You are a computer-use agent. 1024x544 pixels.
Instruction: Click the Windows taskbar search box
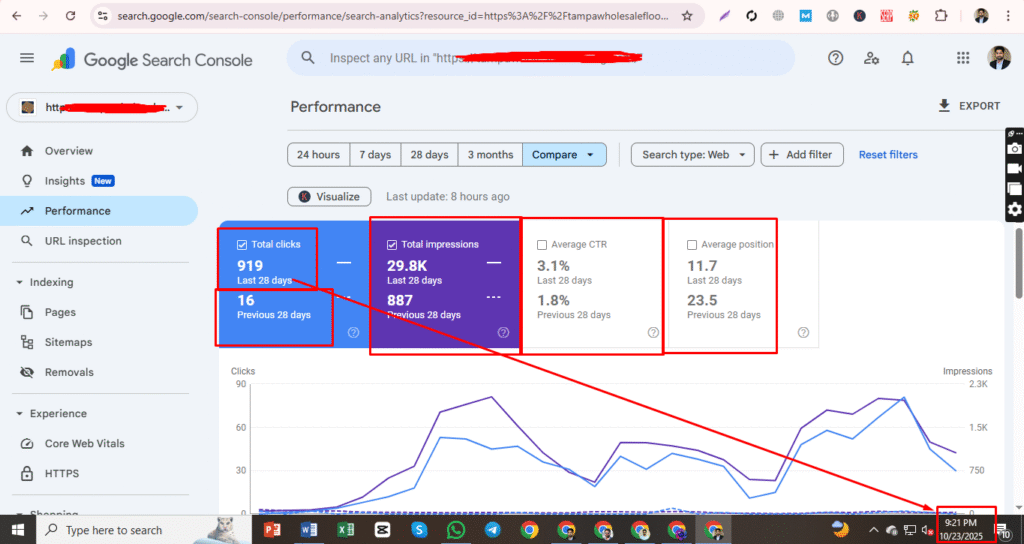coord(144,530)
